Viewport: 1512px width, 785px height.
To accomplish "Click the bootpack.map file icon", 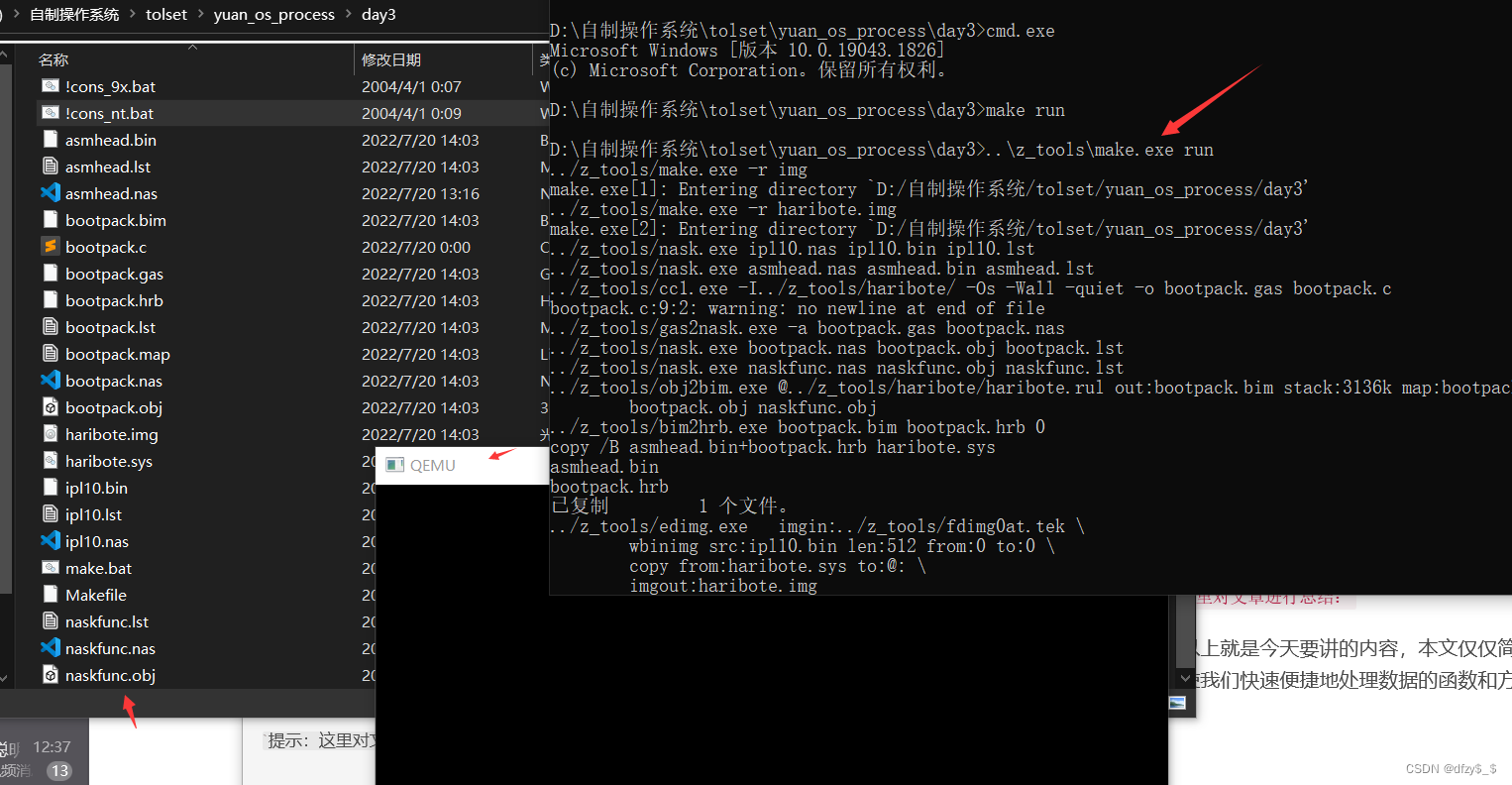I will point(51,354).
